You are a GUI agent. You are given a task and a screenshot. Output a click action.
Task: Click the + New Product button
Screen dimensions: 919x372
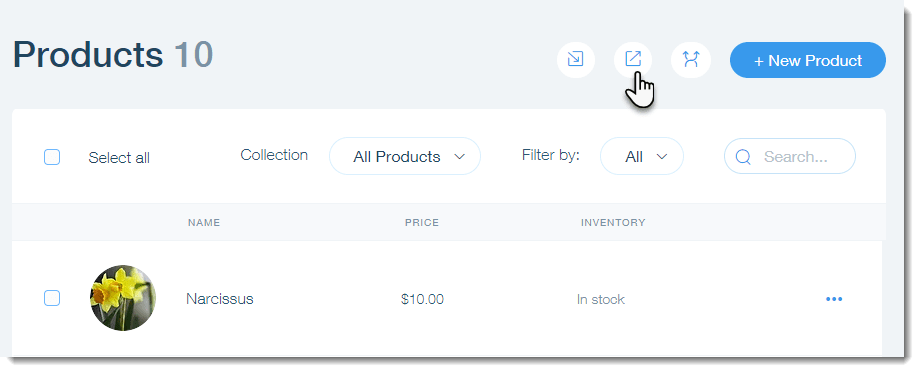[808, 60]
